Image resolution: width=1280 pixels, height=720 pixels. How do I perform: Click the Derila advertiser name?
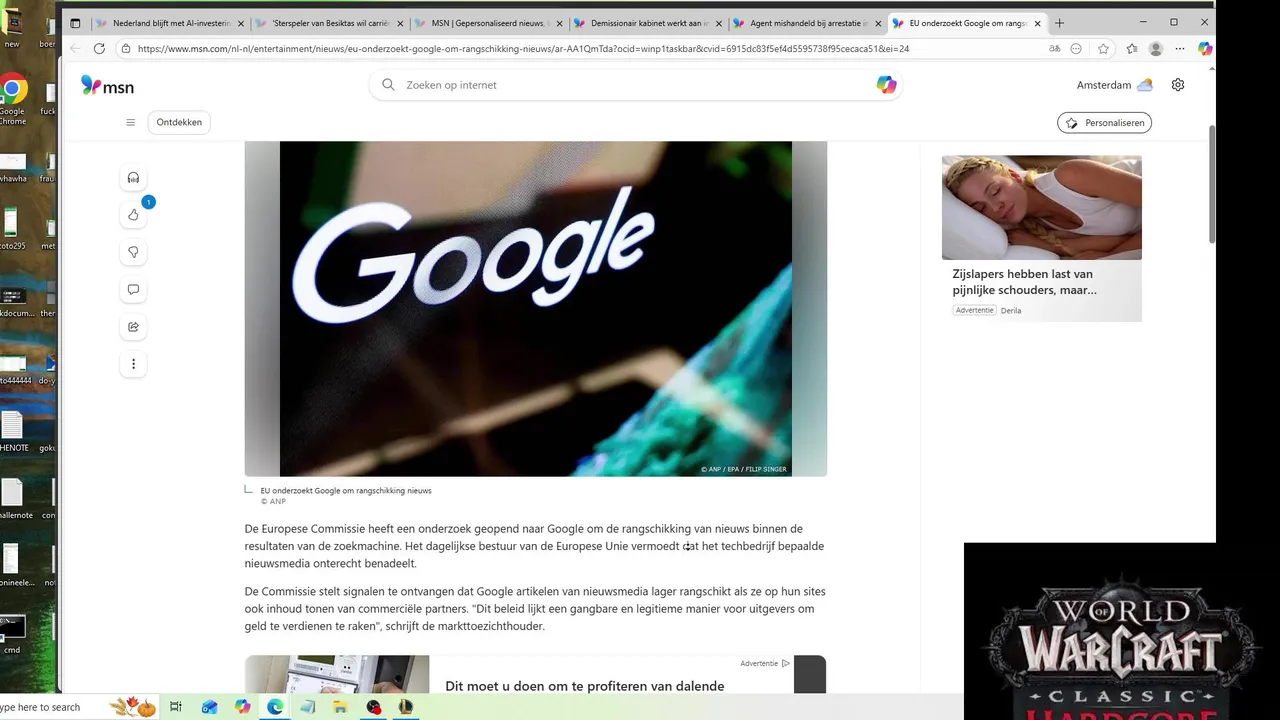tap(1011, 310)
